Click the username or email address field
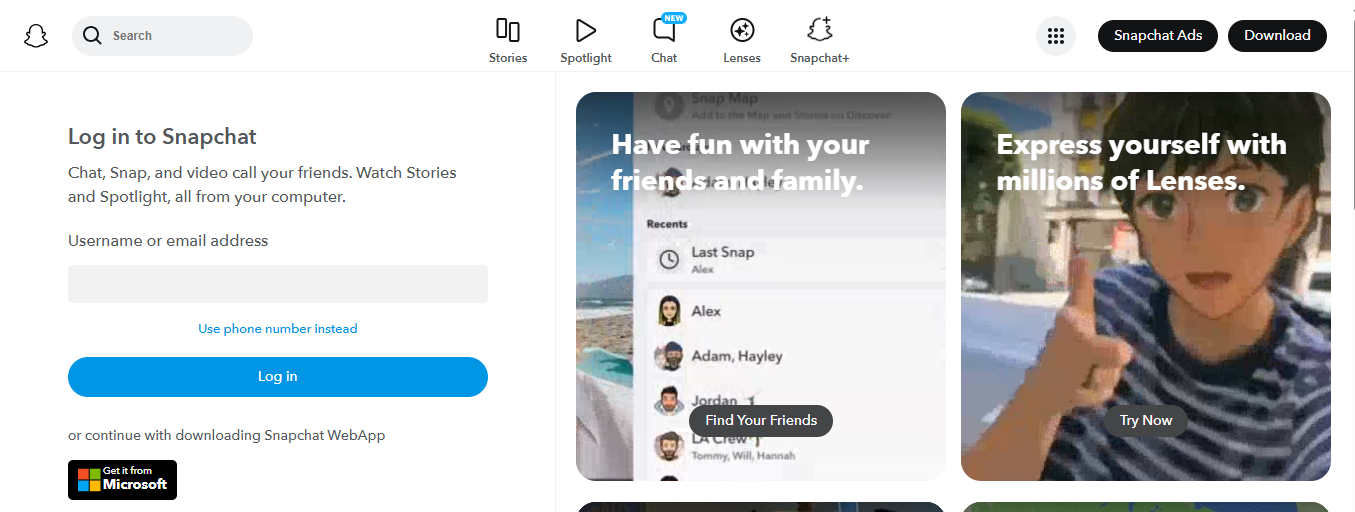Image resolution: width=1355 pixels, height=512 pixels. click(x=278, y=284)
